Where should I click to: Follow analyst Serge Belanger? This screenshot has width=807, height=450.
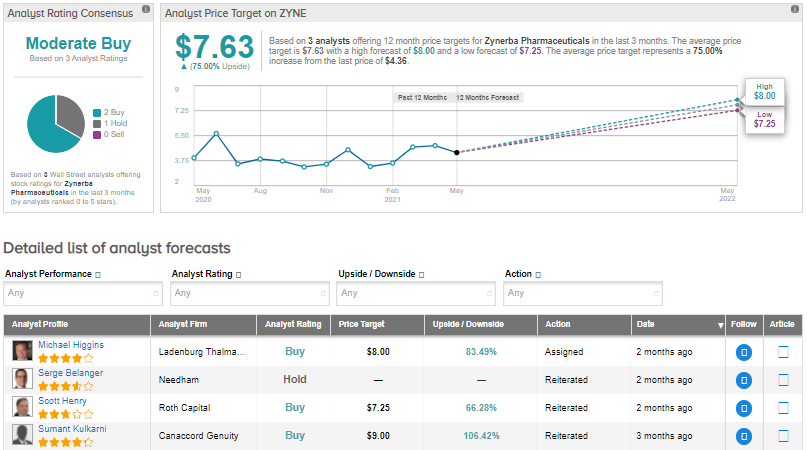(x=744, y=380)
